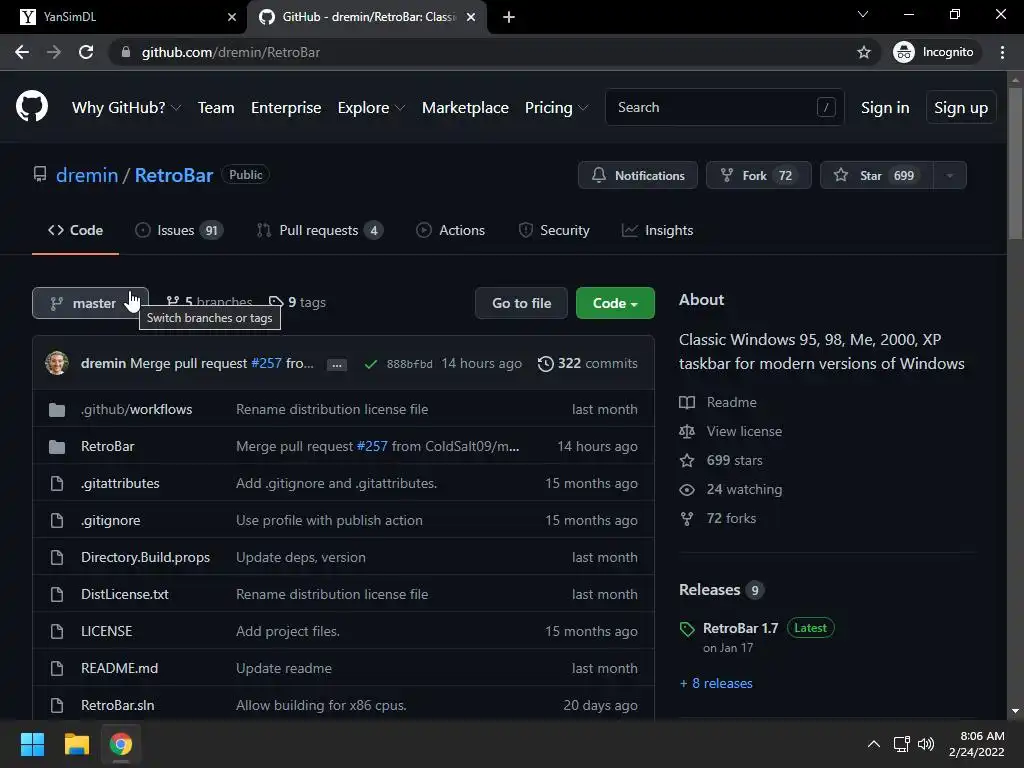1024x768 pixels.
Task: Open the 9 tags link
Action: pos(298,302)
